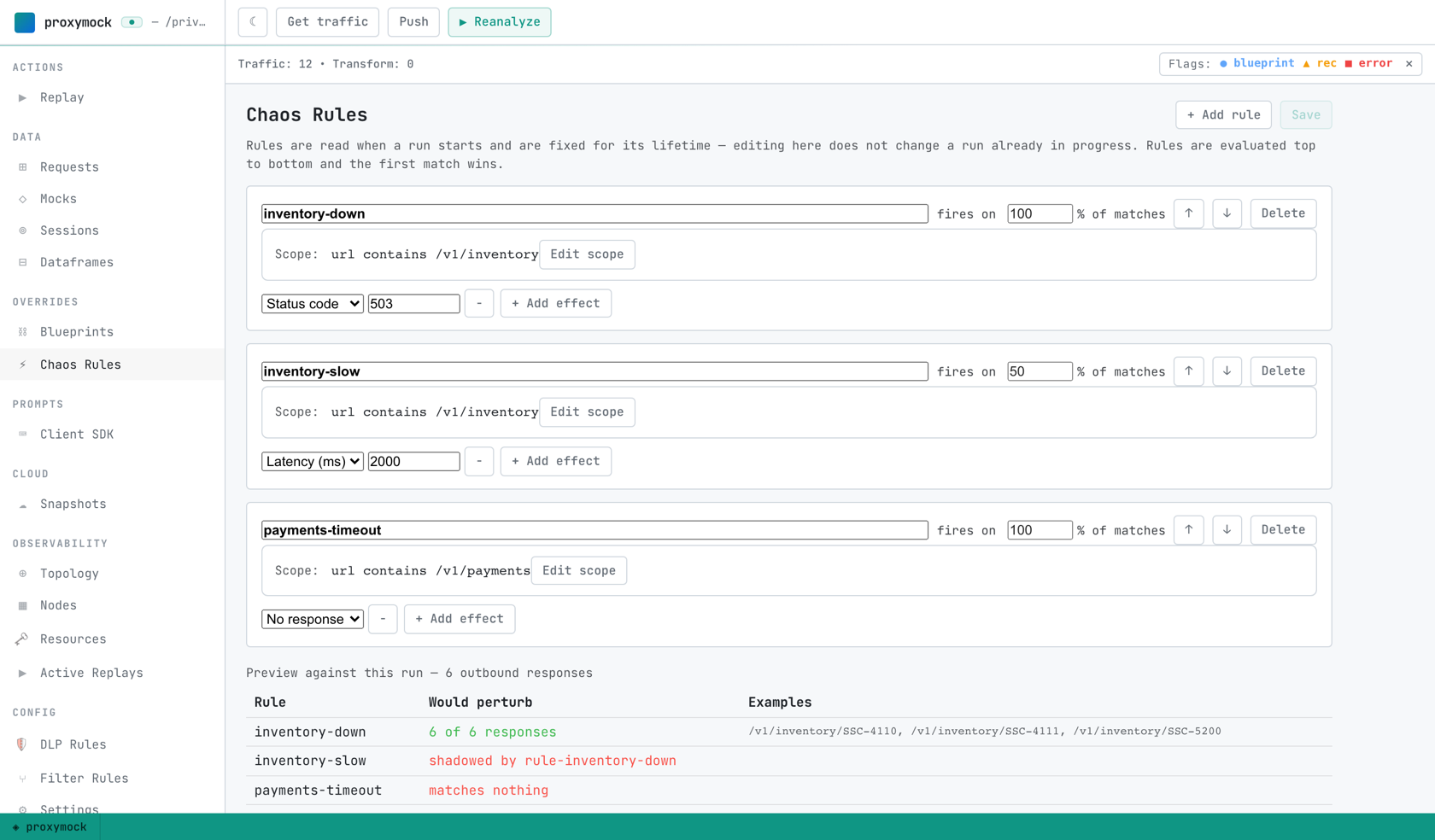This screenshot has height=840, width=1435.
Task: Remove the Status code 503 effect
Action: click(479, 303)
